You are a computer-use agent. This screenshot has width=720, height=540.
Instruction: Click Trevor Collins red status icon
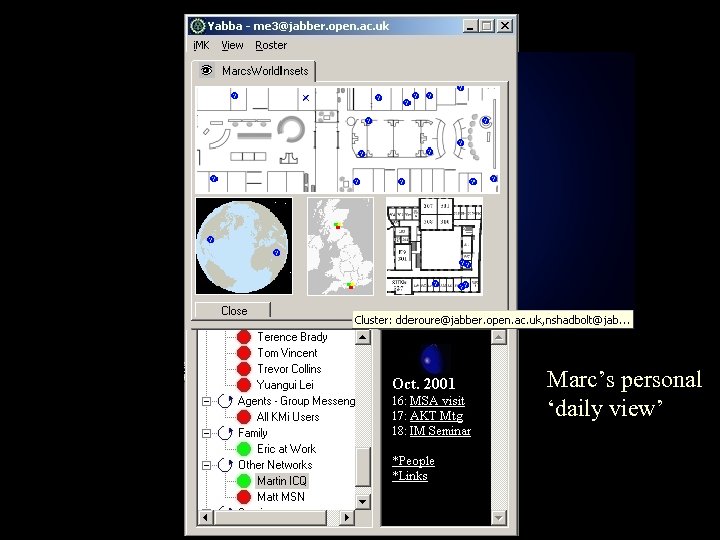[x=244, y=369]
